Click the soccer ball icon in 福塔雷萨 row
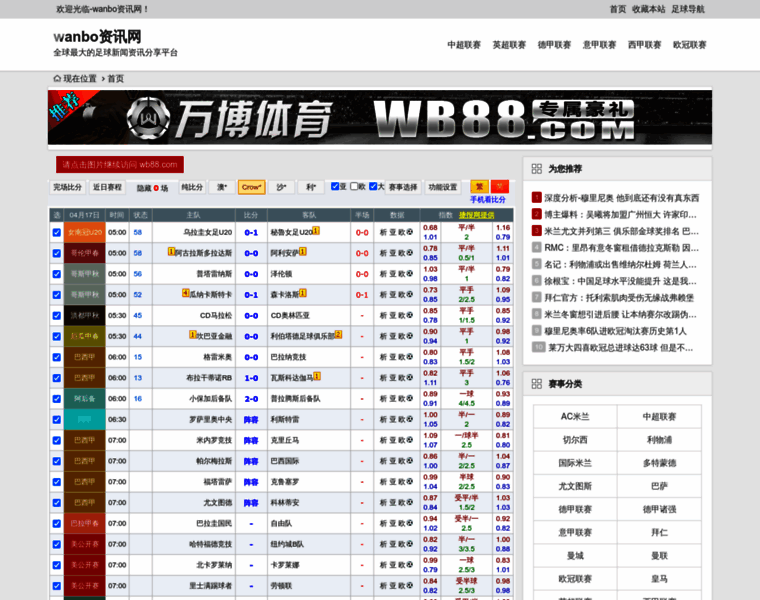 (410, 482)
